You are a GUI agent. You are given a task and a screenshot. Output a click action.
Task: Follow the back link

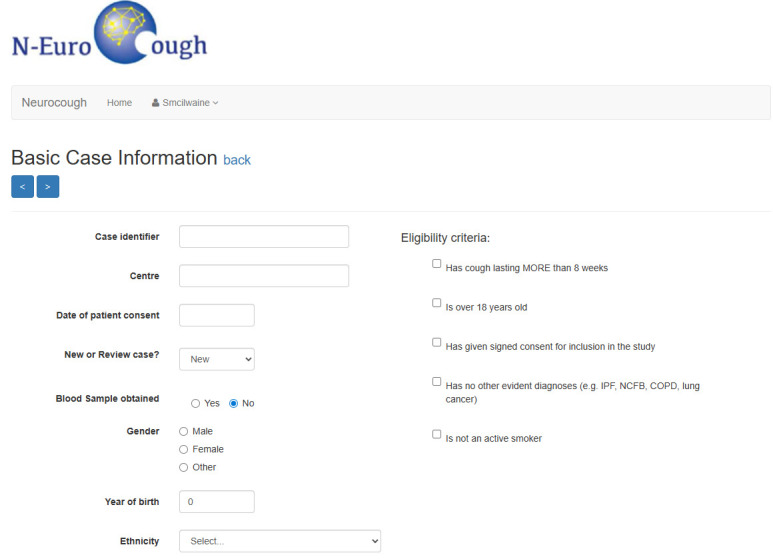click(x=237, y=160)
